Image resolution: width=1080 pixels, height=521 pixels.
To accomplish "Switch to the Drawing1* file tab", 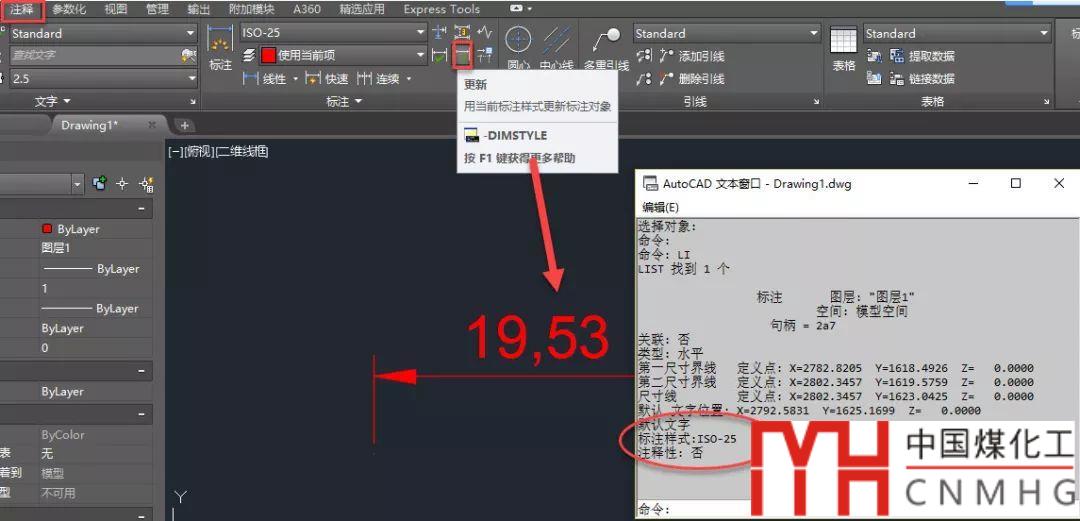I will click(x=90, y=125).
